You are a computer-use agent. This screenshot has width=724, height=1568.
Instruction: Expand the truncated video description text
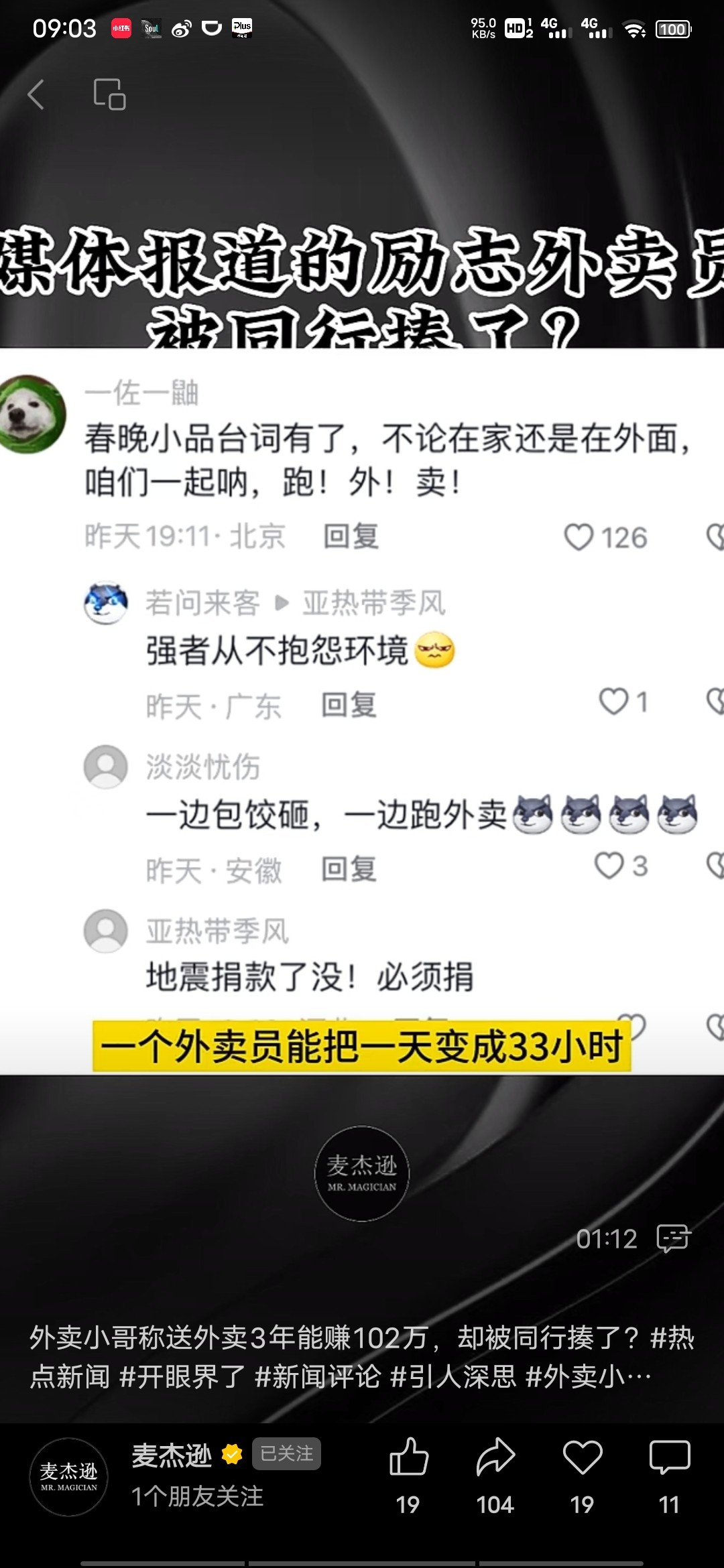(x=362, y=1358)
